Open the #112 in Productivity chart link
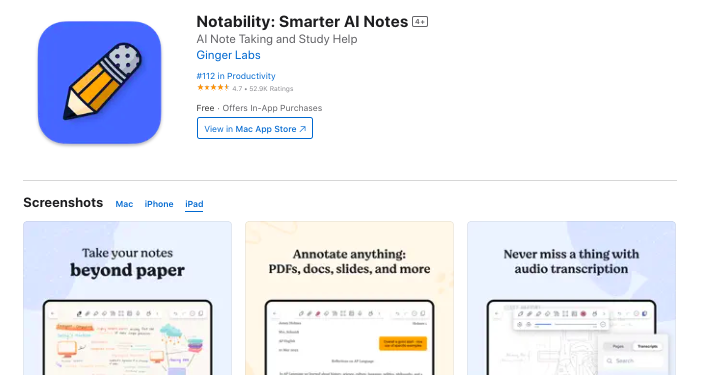The height and width of the screenshot is (375, 702). point(236,76)
